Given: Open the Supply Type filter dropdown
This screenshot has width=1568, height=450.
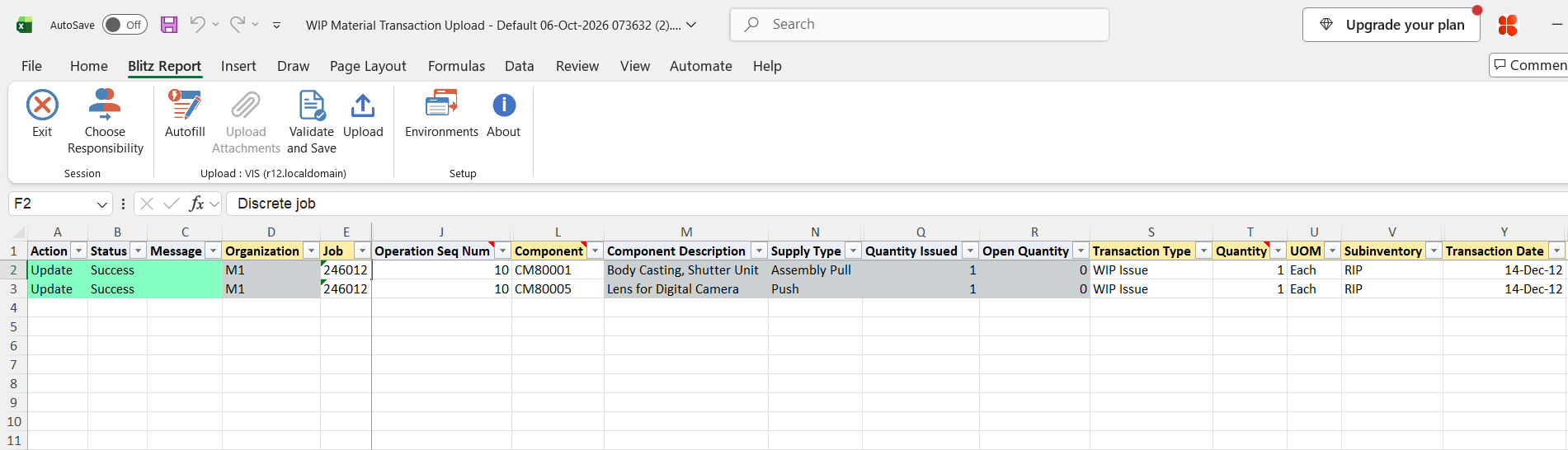Looking at the screenshot, I should [853, 251].
